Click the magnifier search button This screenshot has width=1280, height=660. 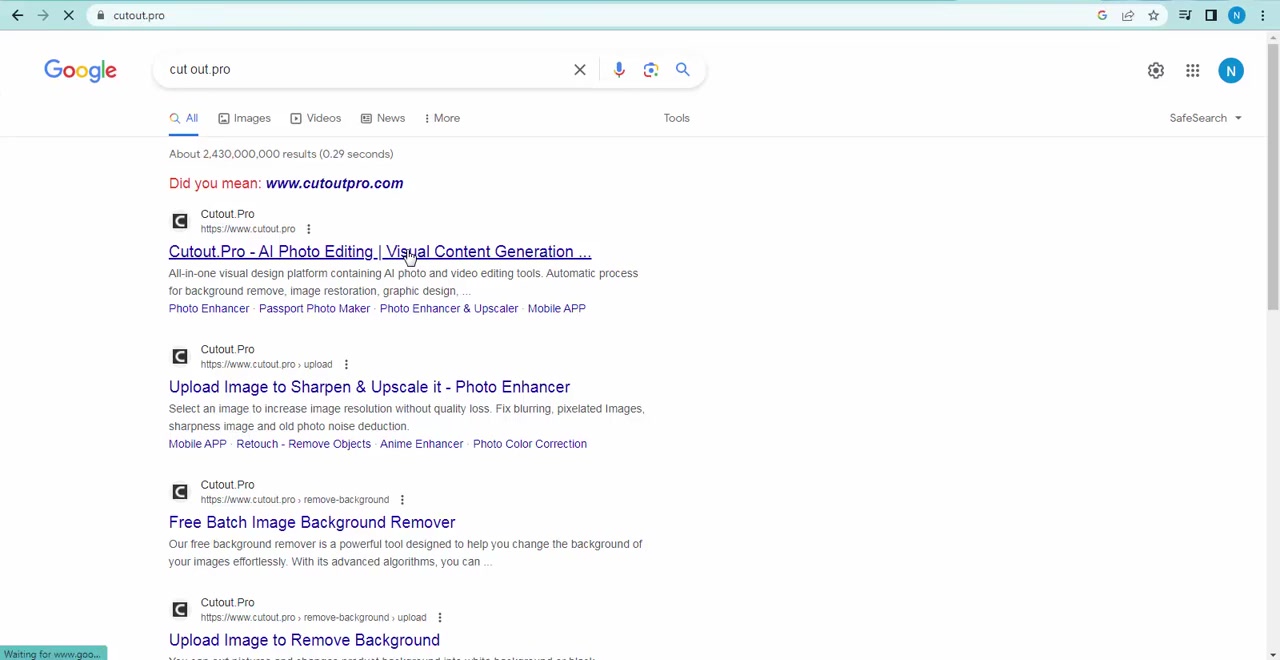coord(682,69)
